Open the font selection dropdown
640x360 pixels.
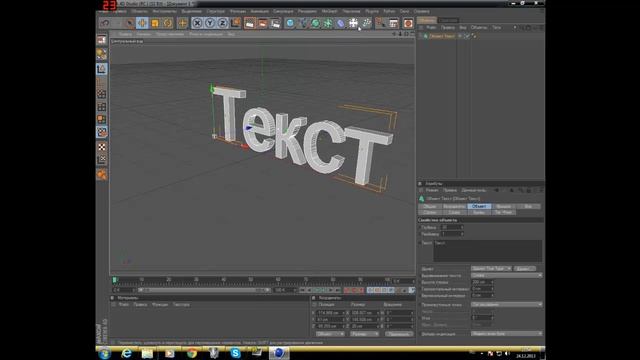click(x=491, y=269)
